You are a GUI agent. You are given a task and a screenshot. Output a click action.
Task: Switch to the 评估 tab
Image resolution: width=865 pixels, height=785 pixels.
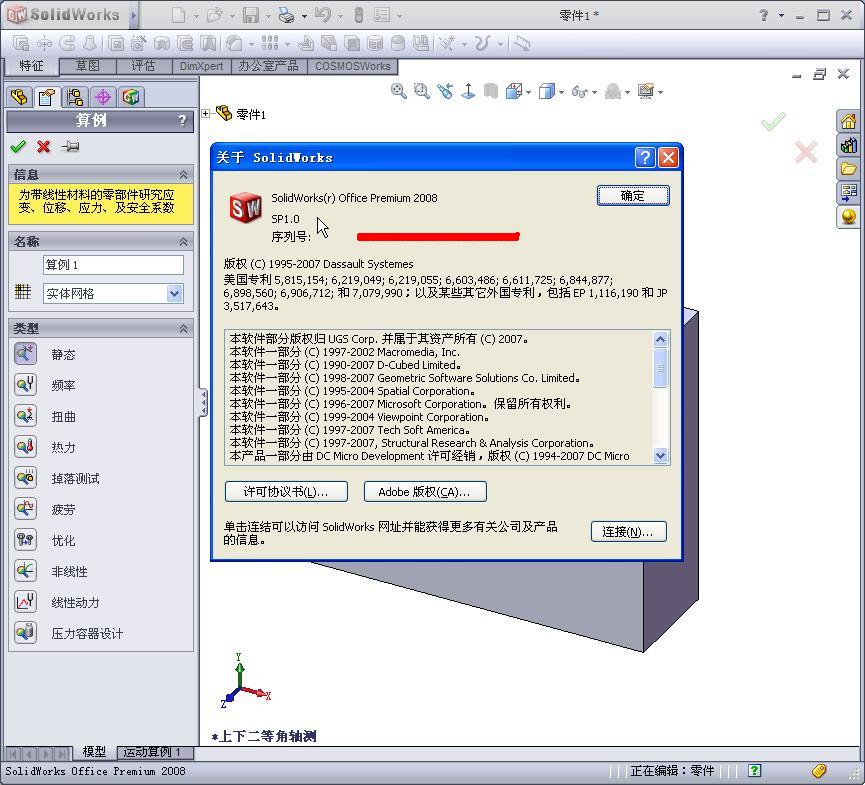[x=143, y=66]
